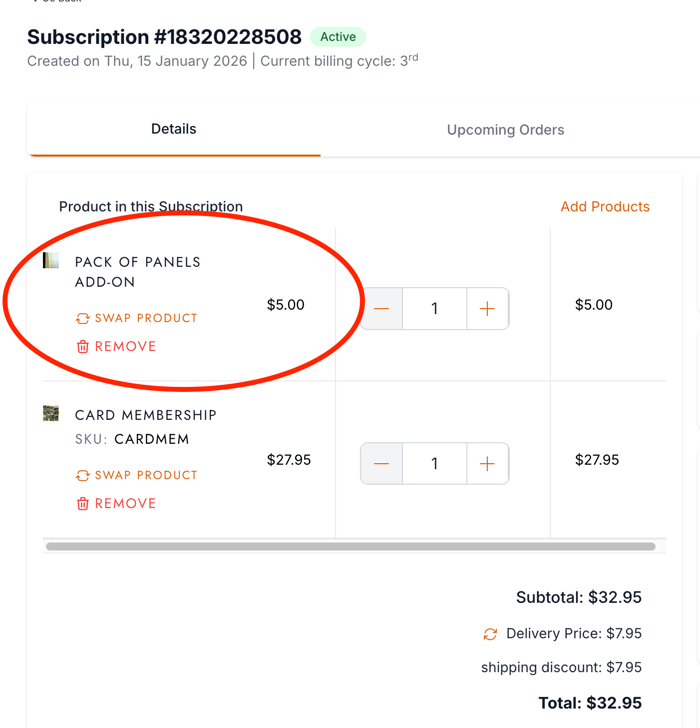Click Card Membership product thumbnail
This screenshot has height=728, width=700.
pyautogui.click(x=51, y=414)
